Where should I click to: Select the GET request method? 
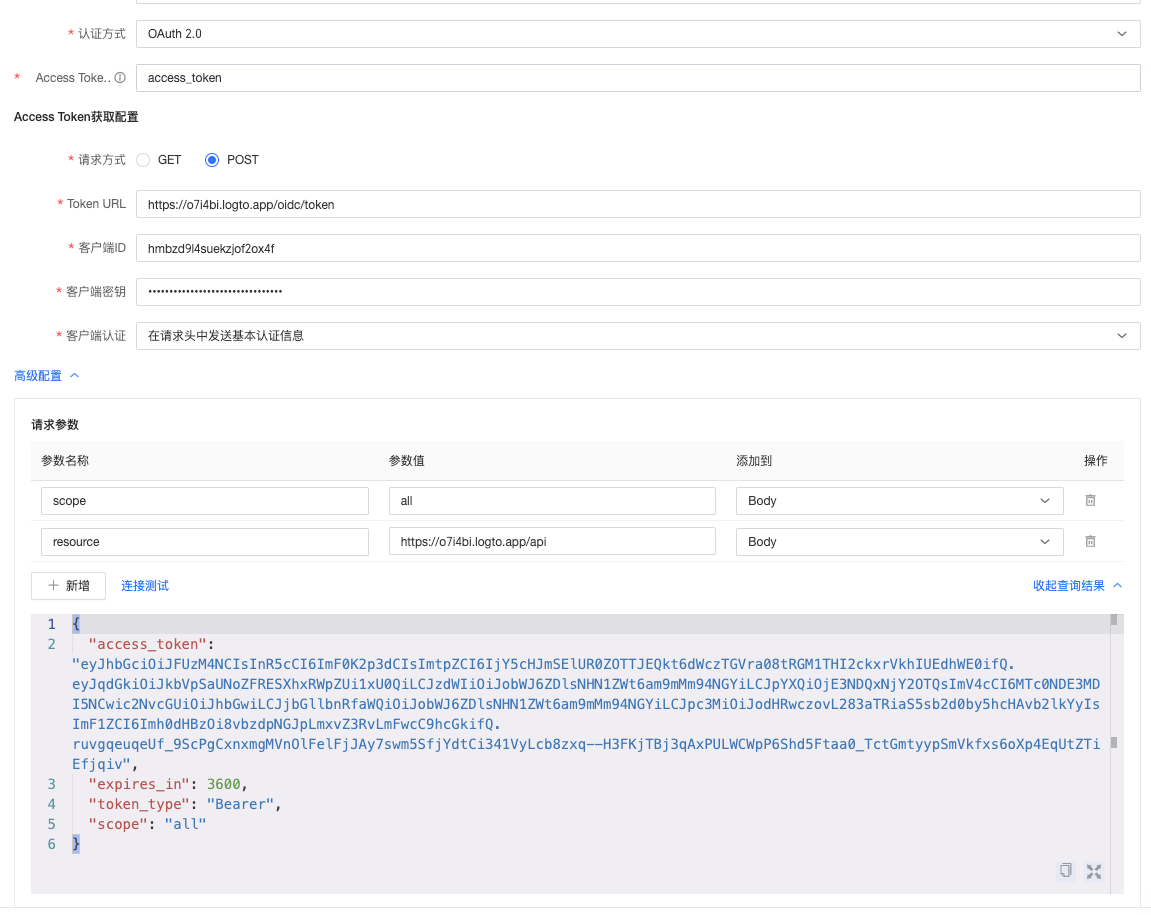coord(143,160)
